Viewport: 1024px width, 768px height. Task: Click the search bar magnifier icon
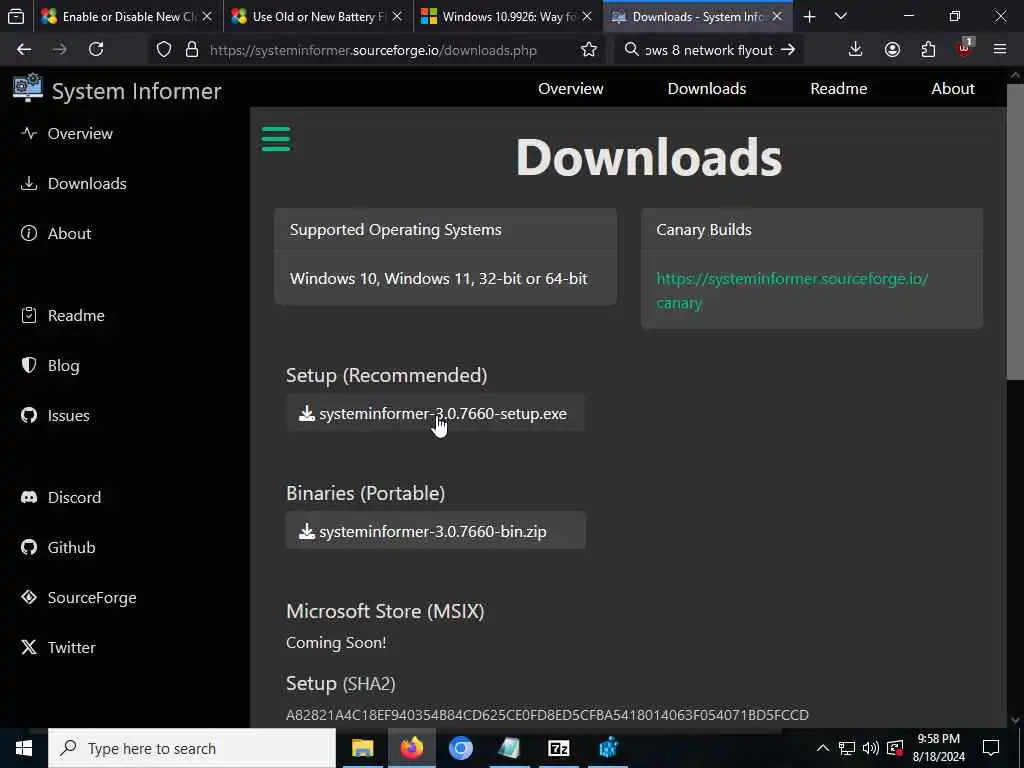[631, 50]
